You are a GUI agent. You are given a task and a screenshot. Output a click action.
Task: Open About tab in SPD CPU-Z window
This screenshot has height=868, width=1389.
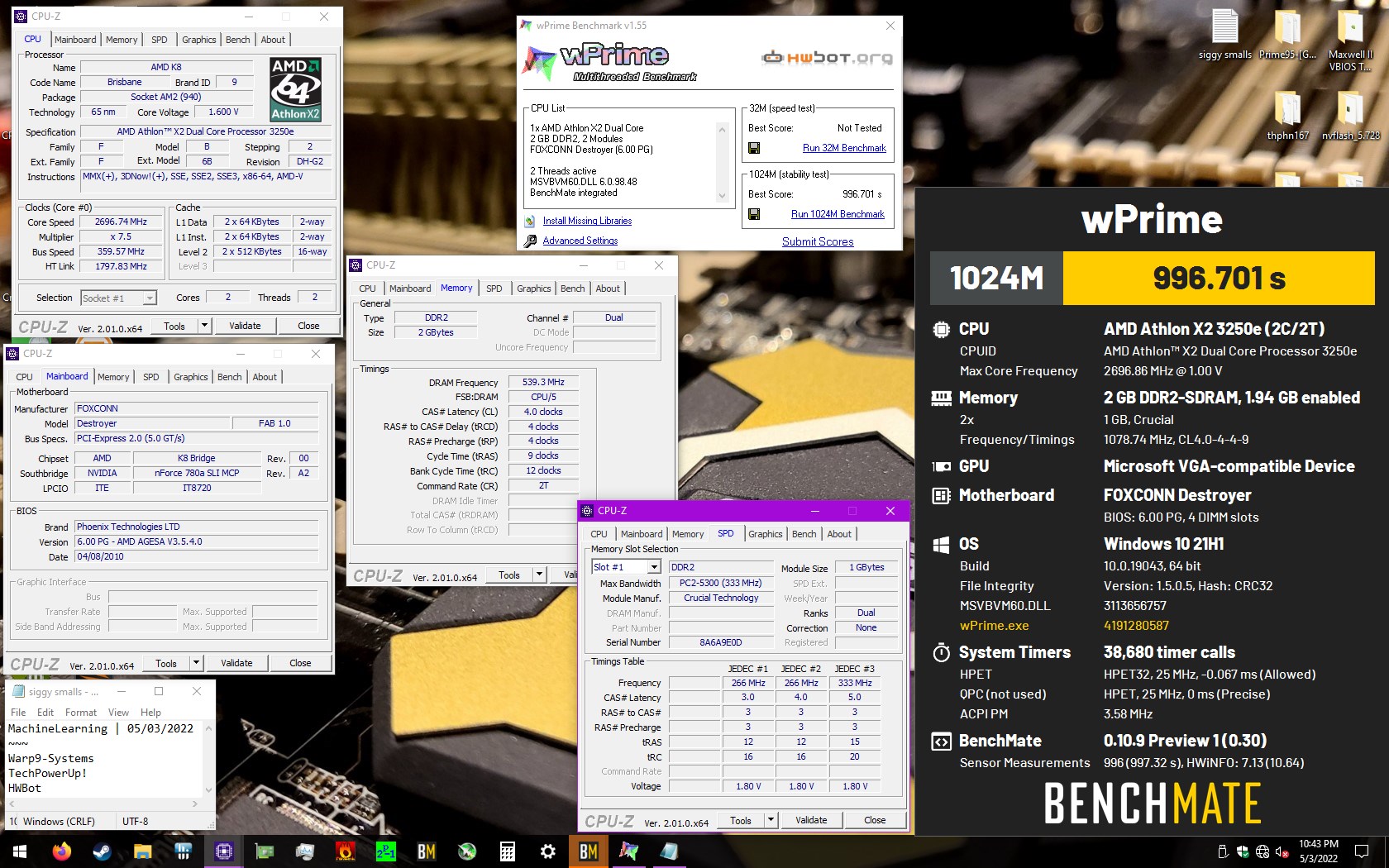point(839,534)
